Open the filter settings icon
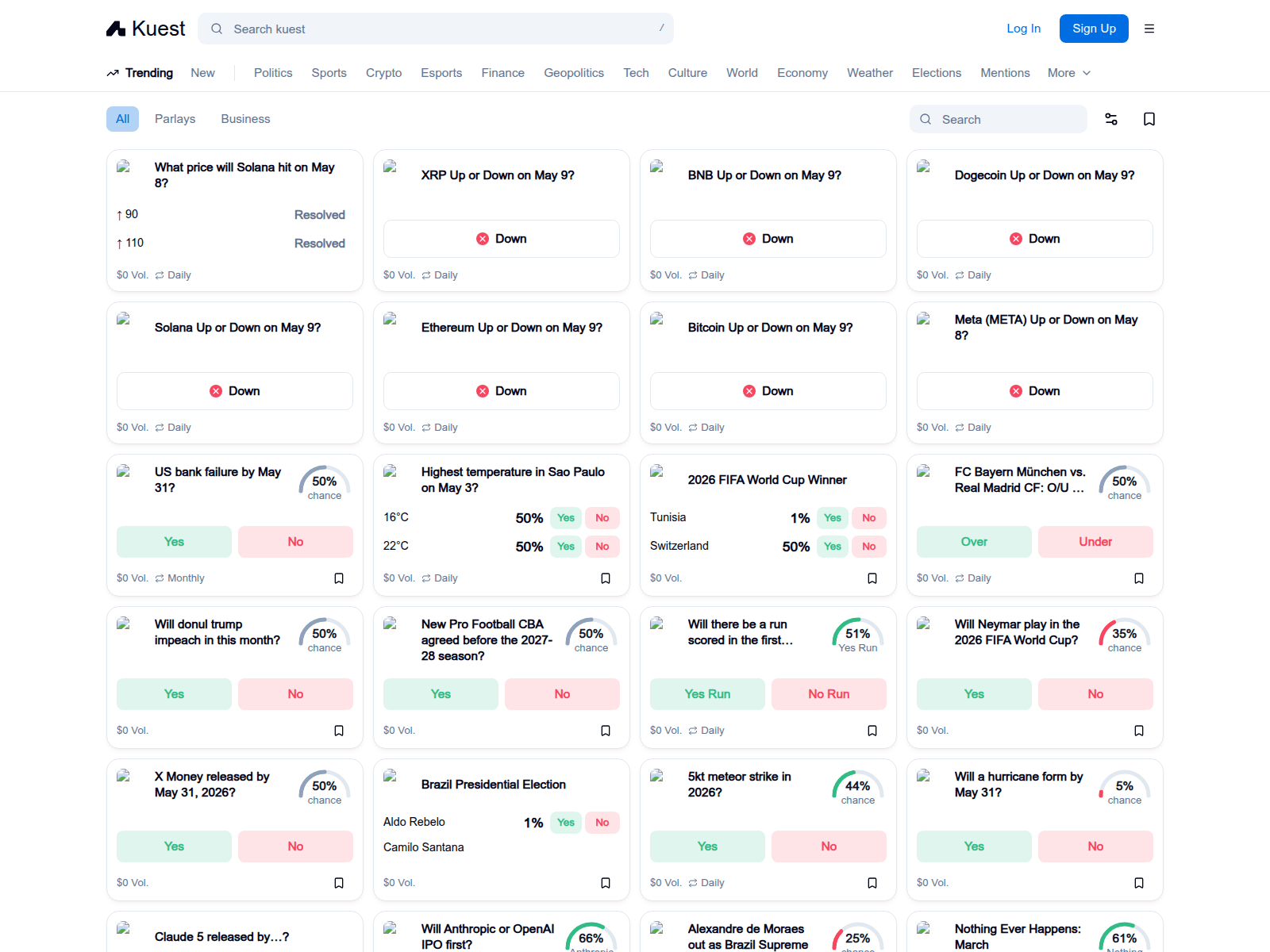This screenshot has width=1270, height=952. tap(1111, 119)
